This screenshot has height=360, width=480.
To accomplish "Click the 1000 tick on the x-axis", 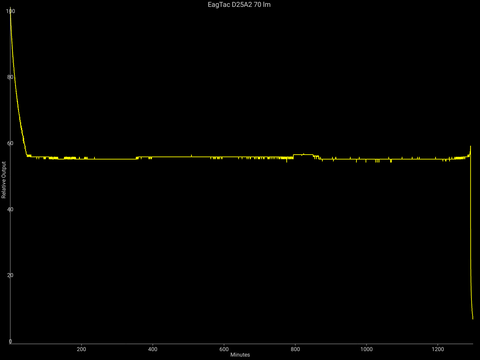I will click(x=366, y=349).
